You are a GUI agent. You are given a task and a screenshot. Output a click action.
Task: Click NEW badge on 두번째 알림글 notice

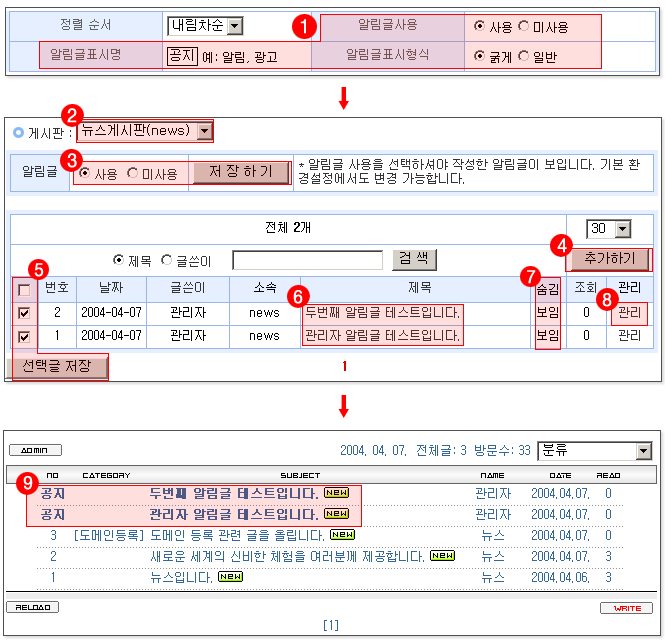pos(335,493)
